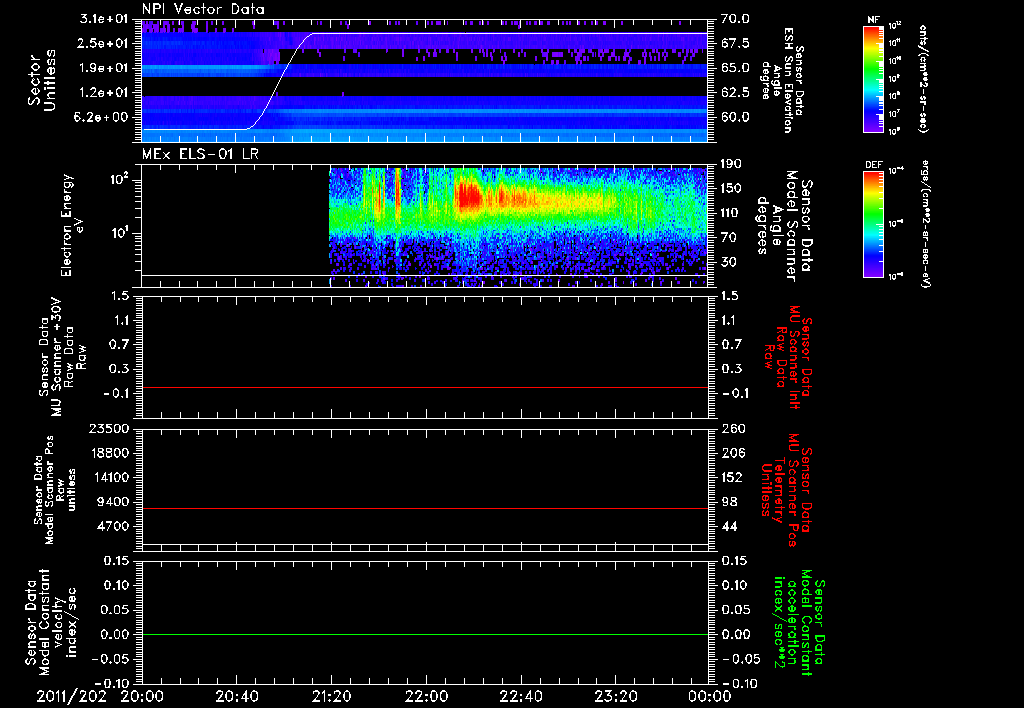1024x708 pixels.
Task: Click the DEF energy flux color bar
Action: pos(873,224)
